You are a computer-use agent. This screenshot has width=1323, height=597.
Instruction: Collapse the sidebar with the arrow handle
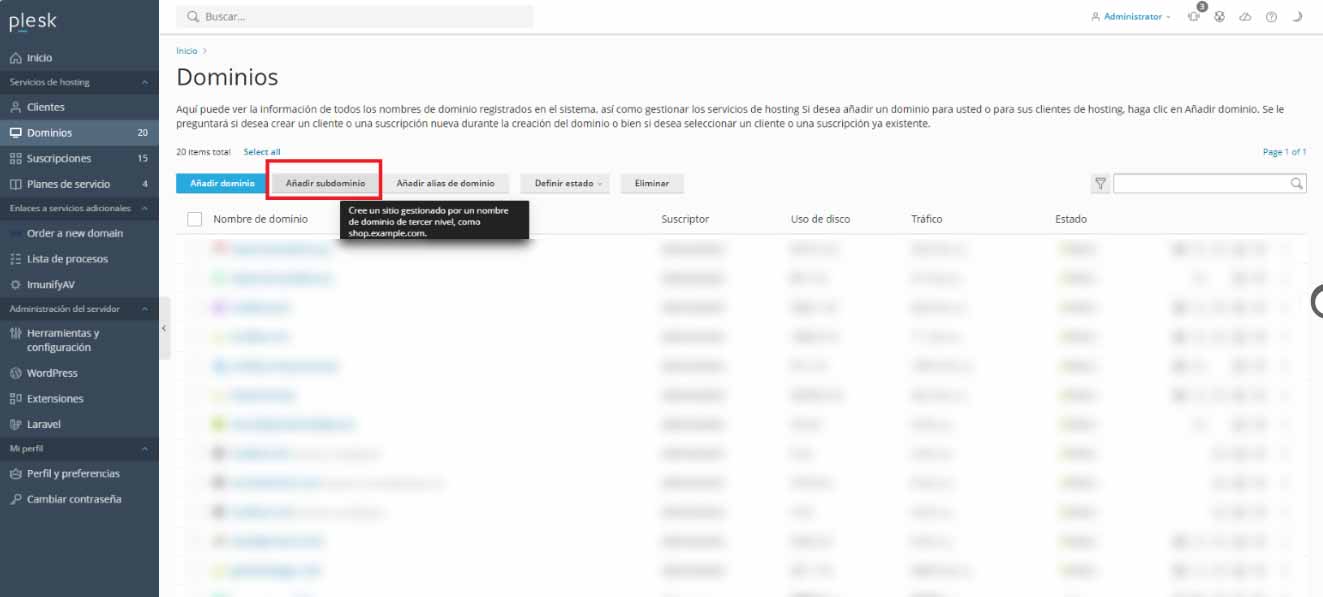[164, 328]
